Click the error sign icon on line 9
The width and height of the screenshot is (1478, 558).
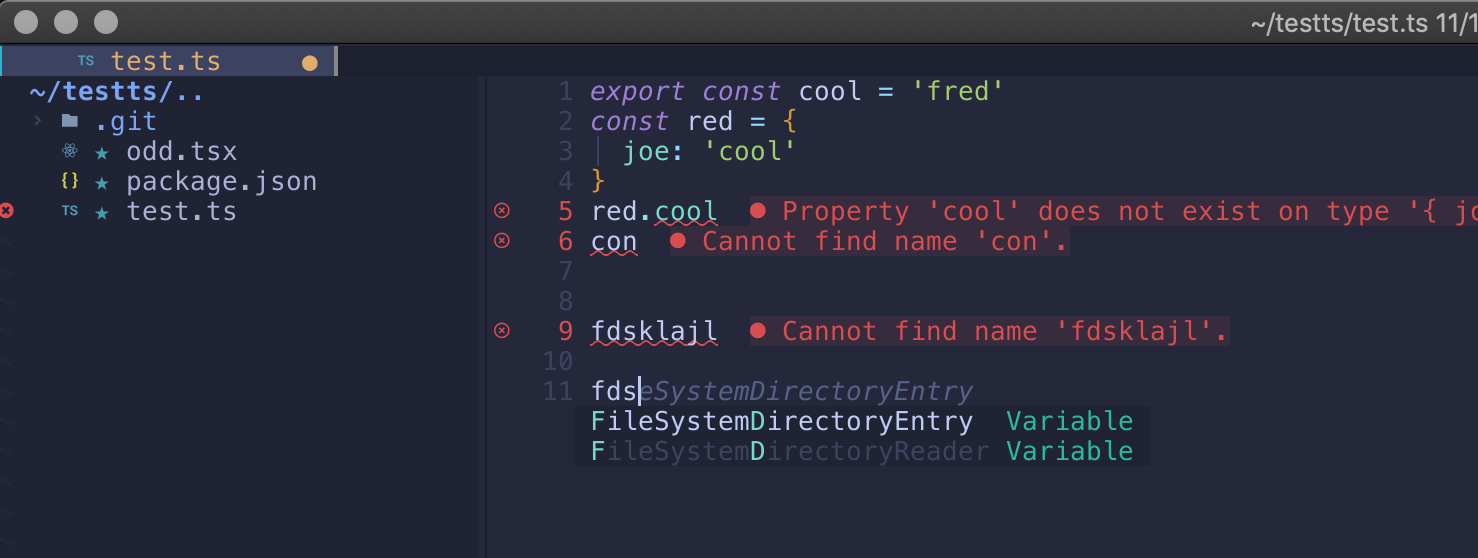point(502,330)
